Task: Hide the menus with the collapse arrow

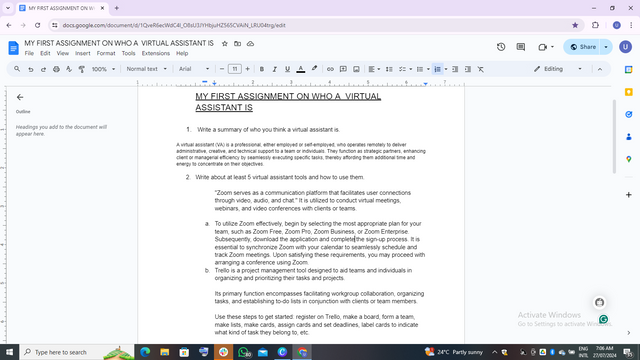Action: (x=600, y=69)
